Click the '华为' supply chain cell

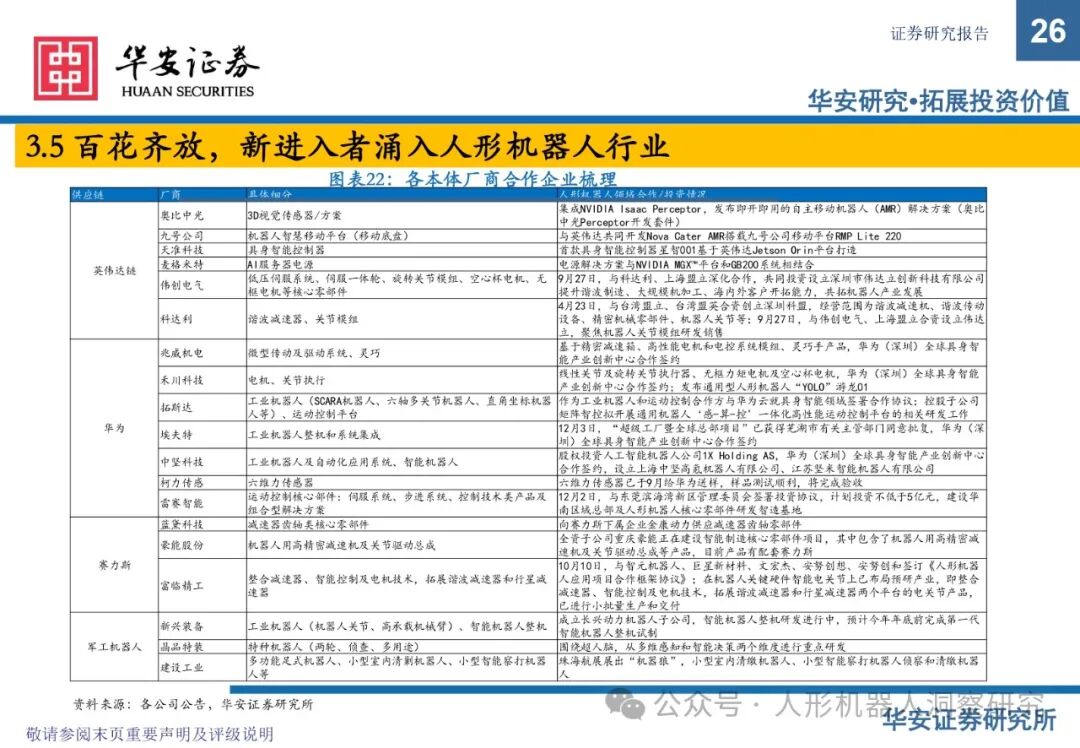pos(114,428)
